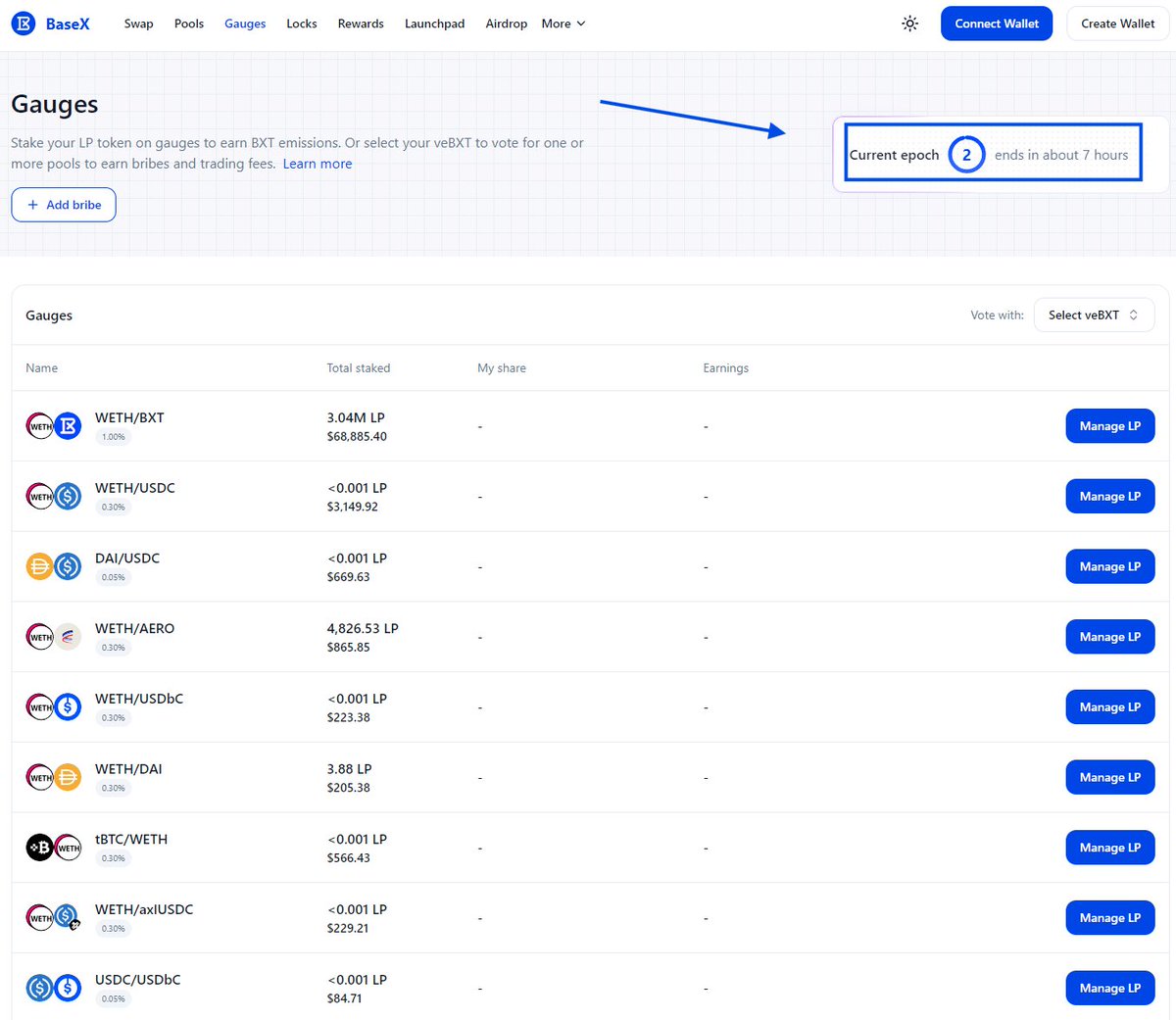
Task: Click Manage LP for DAI/USDC
Action: [1110, 566]
